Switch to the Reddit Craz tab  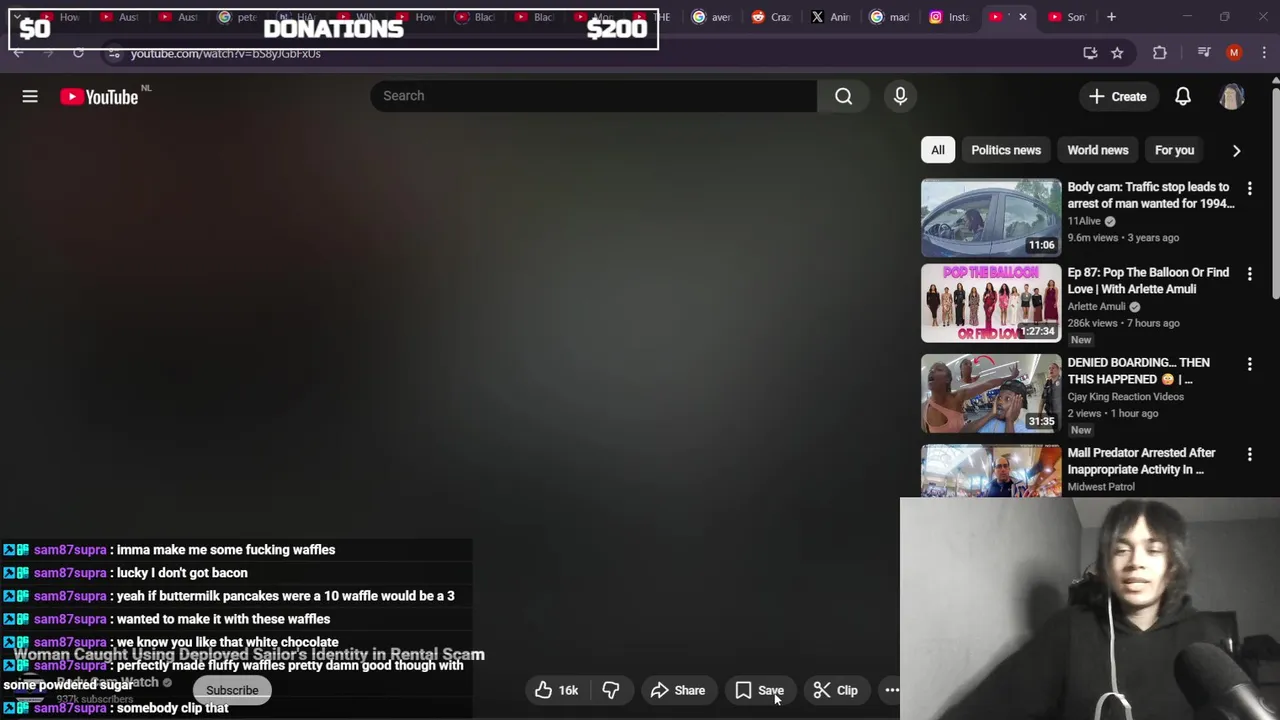(x=772, y=17)
